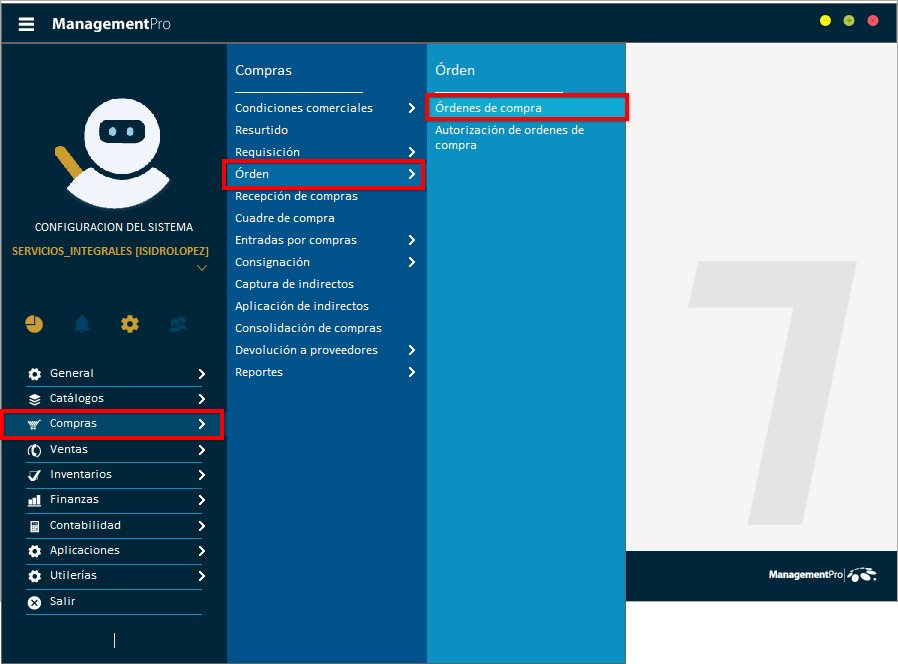The width and height of the screenshot is (898, 664).
Task: Expand Devolución a proveedores submenu arrow
Action: (x=412, y=350)
